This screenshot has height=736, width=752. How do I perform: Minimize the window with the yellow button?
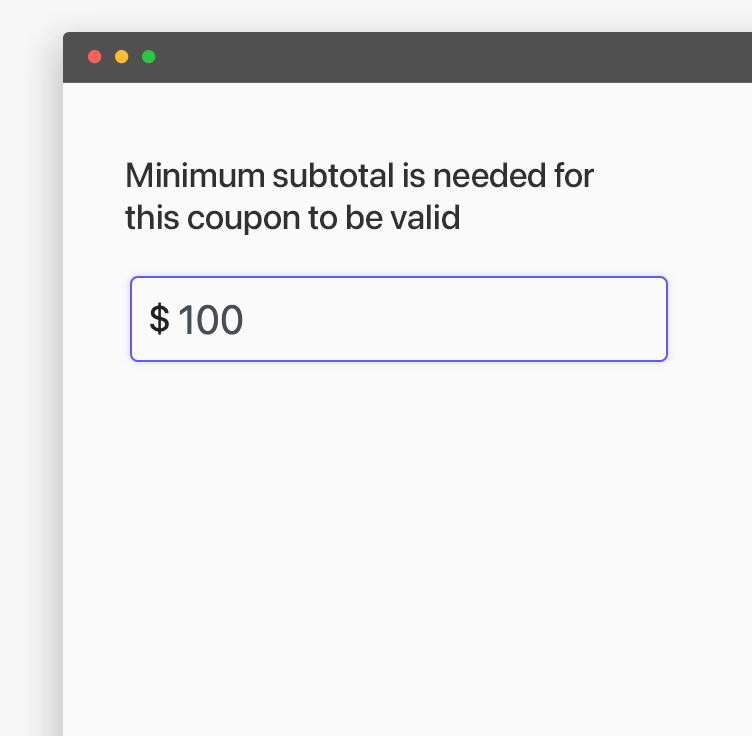(x=122, y=57)
